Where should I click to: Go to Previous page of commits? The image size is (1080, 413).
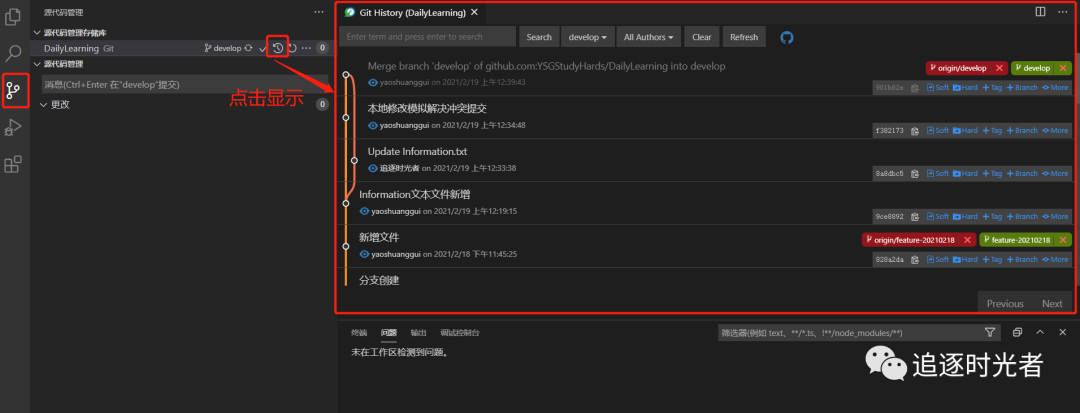1005,304
